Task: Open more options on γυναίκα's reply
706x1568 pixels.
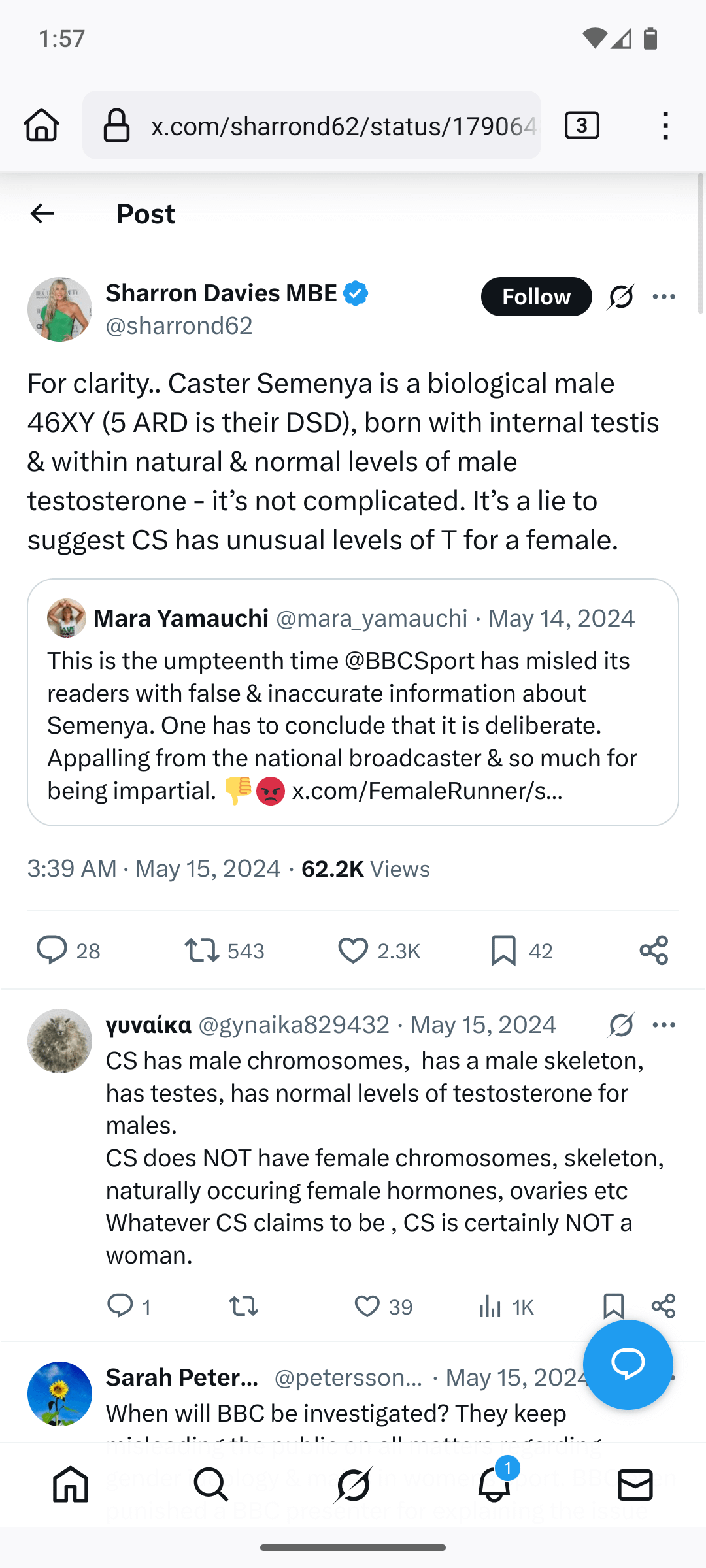Action: pyautogui.click(x=664, y=1025)
